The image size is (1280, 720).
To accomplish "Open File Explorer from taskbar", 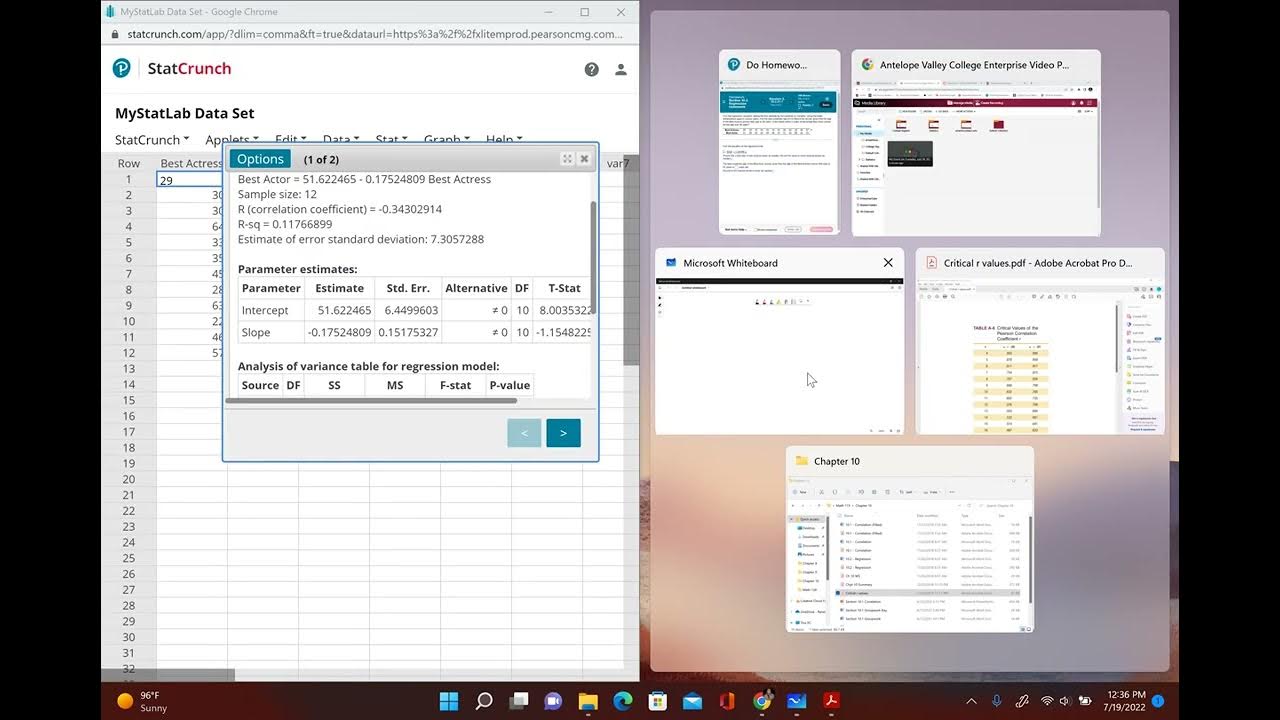I will point(588,701).
